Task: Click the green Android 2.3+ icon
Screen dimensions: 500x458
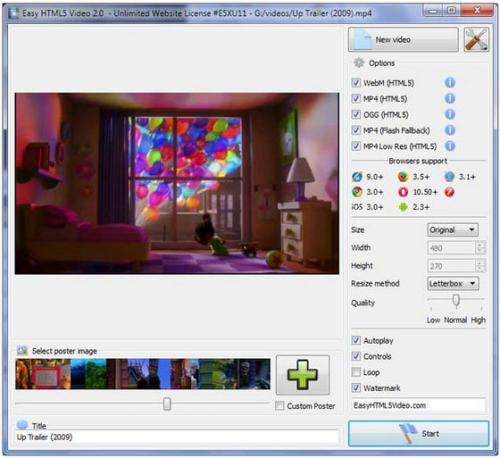Action: click(403, 207)
